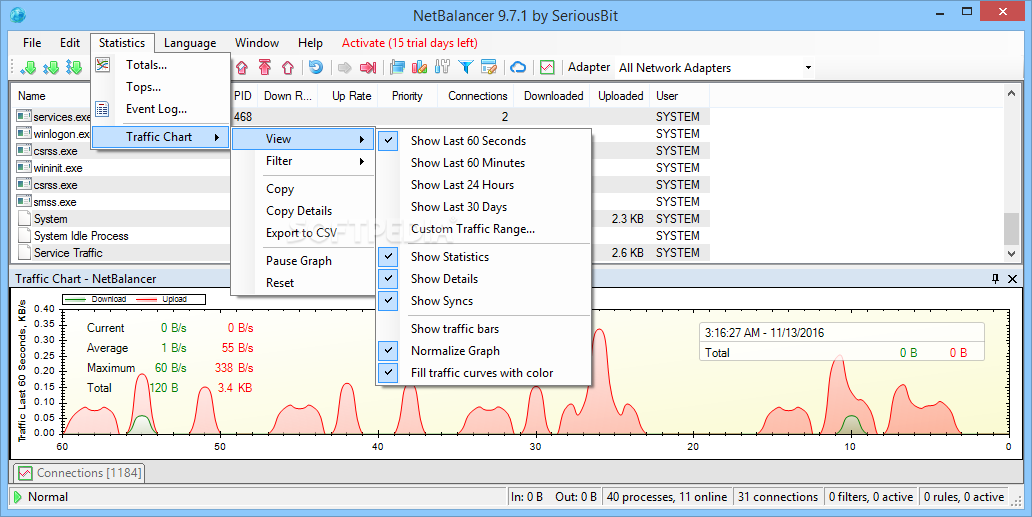
Task: Click the NetBalancer app icon in title bar
Action: (18, 14)
